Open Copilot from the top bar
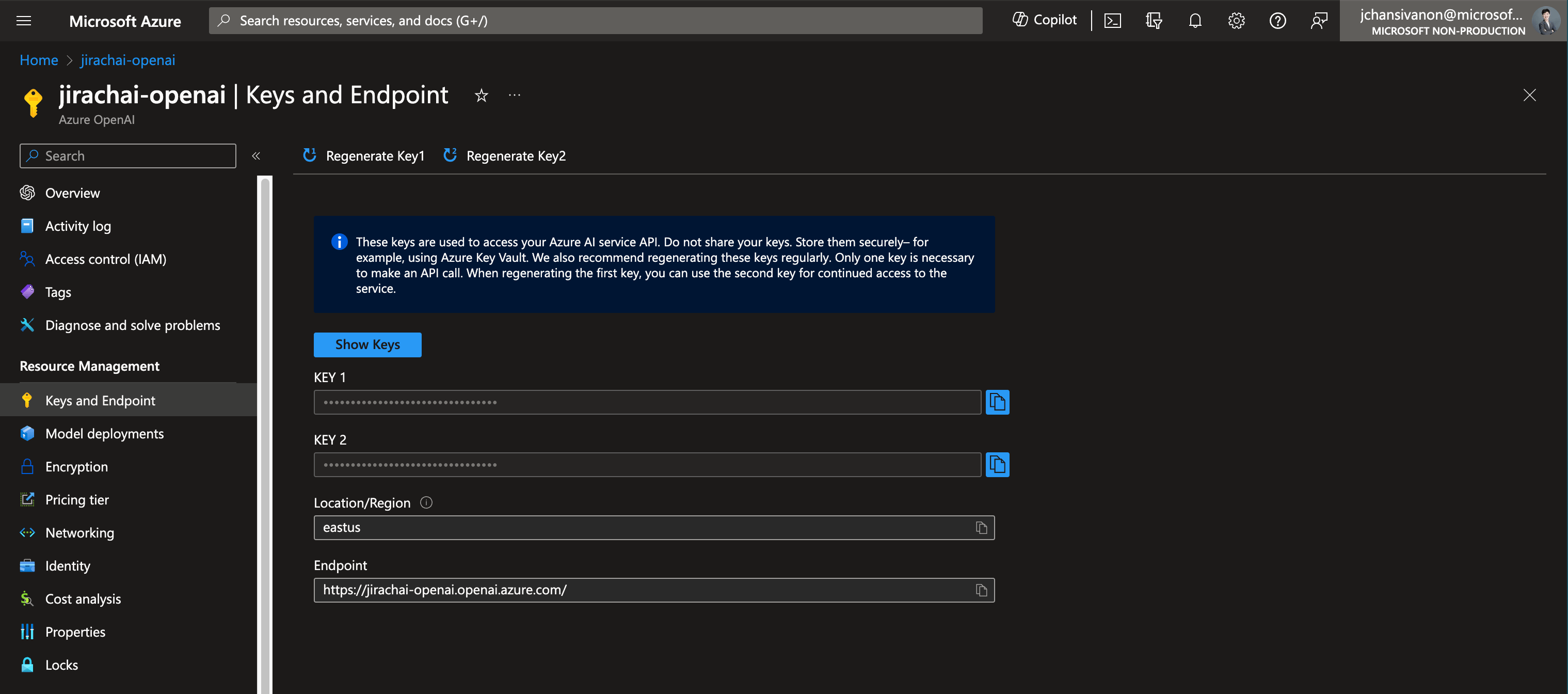1568x694 pixels. pyautogui.click(x=1045, y=20)
